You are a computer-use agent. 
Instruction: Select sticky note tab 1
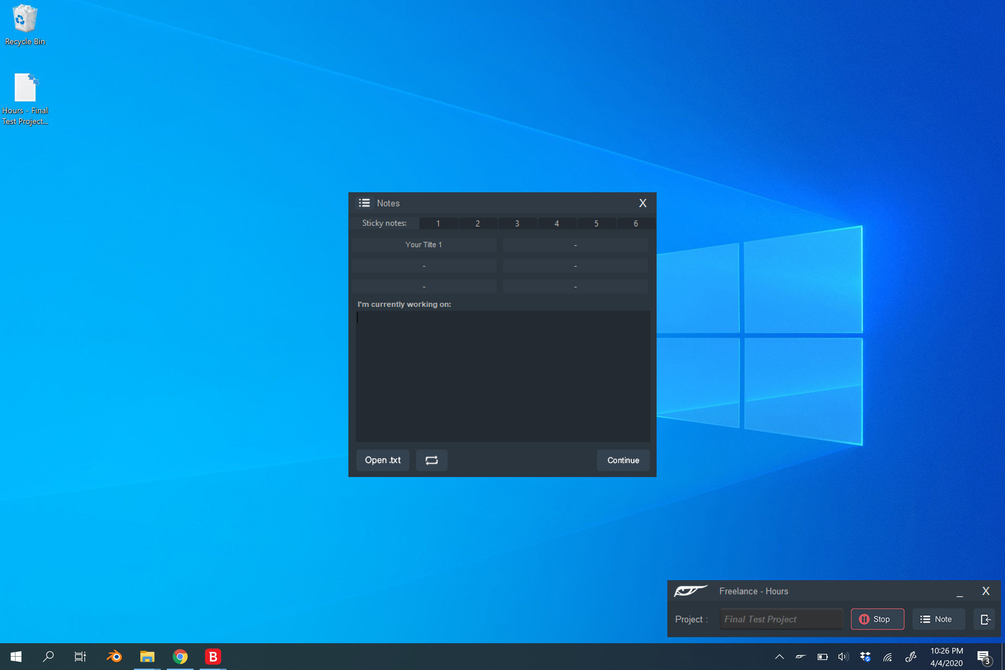click(x=438, y=223)
